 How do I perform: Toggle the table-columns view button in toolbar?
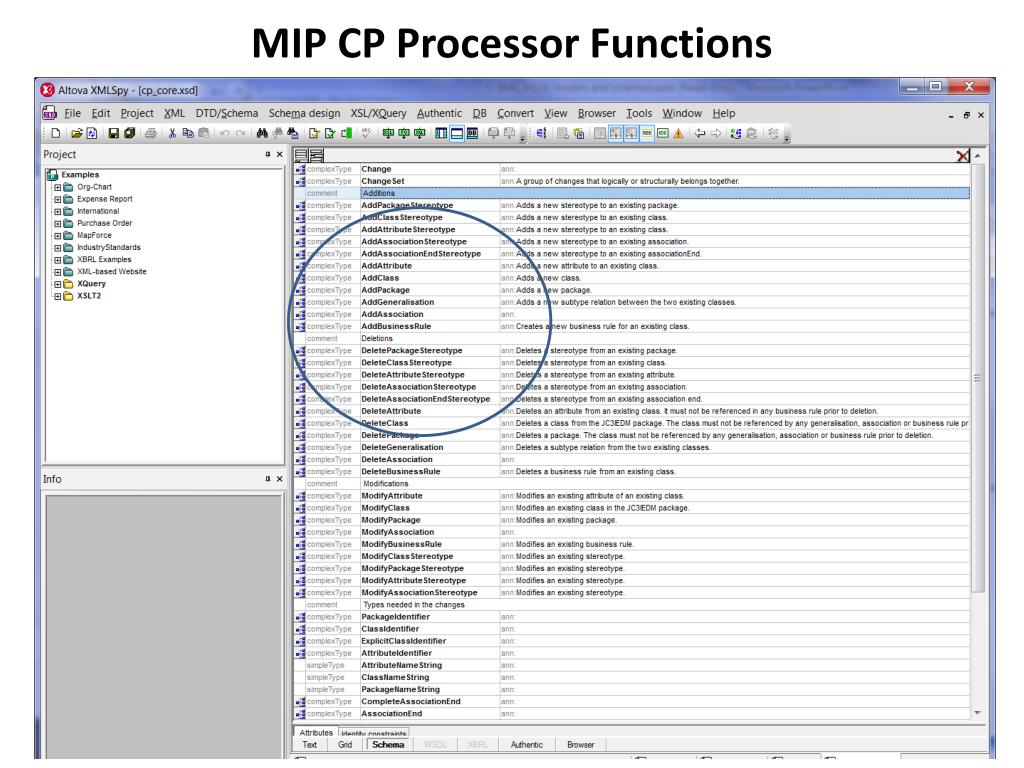point(441,133)
